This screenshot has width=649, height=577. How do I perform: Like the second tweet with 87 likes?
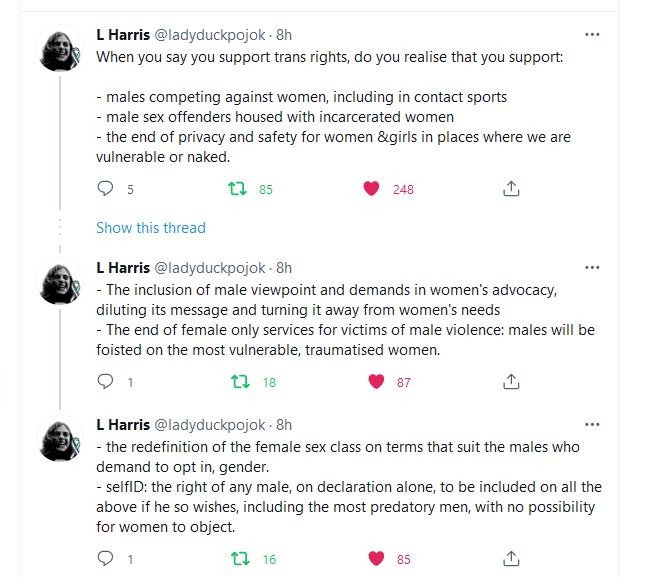coord(377,381)
